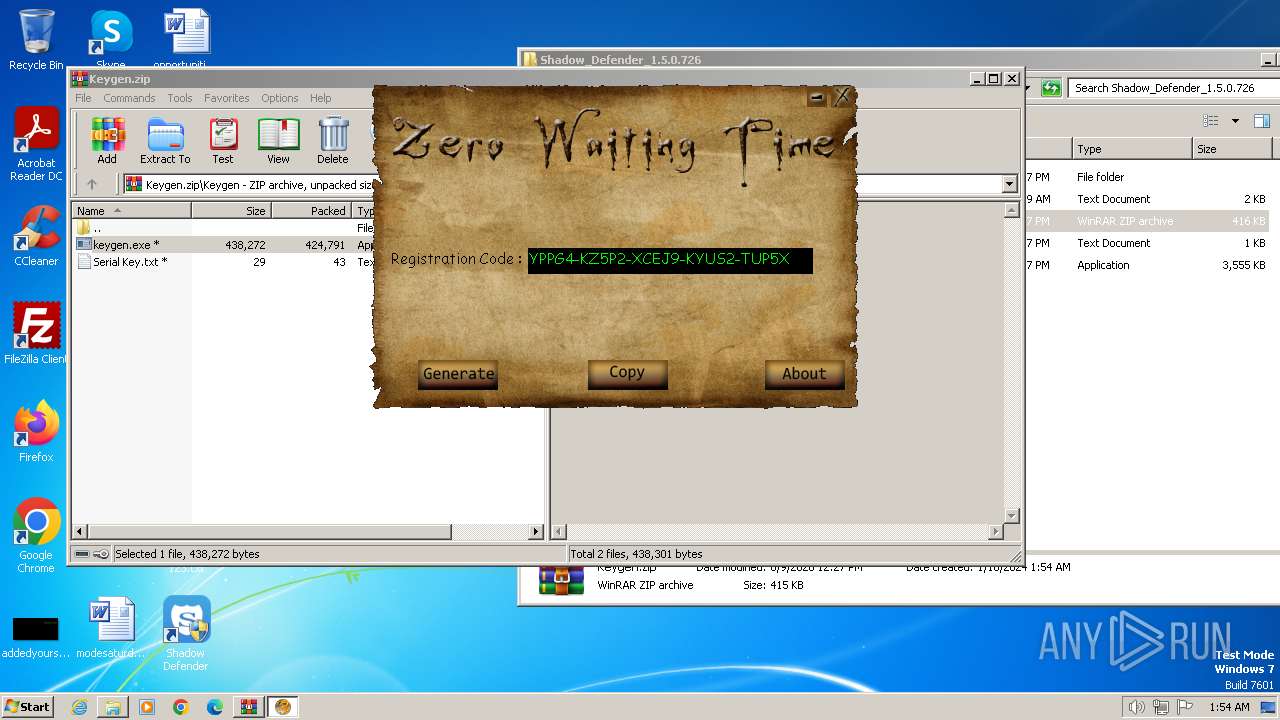Minimize the keygen window
Viewport: 1280px width, 720px height.
[x=817, y=97]
